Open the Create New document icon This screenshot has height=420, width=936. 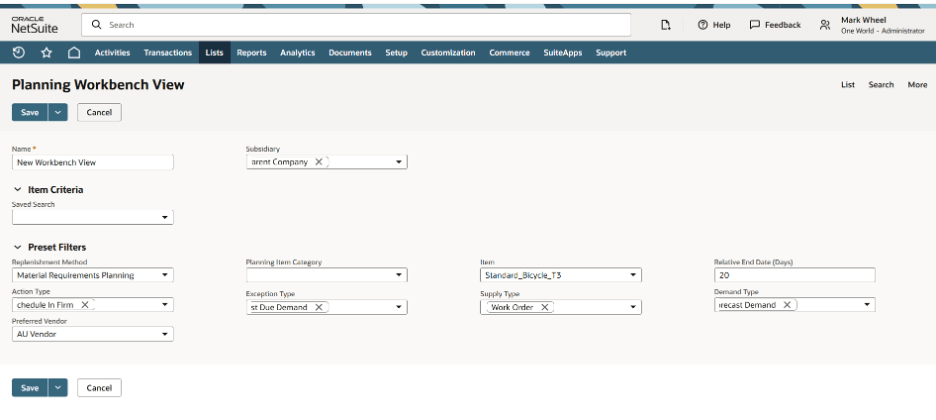(x=666, y=25)
